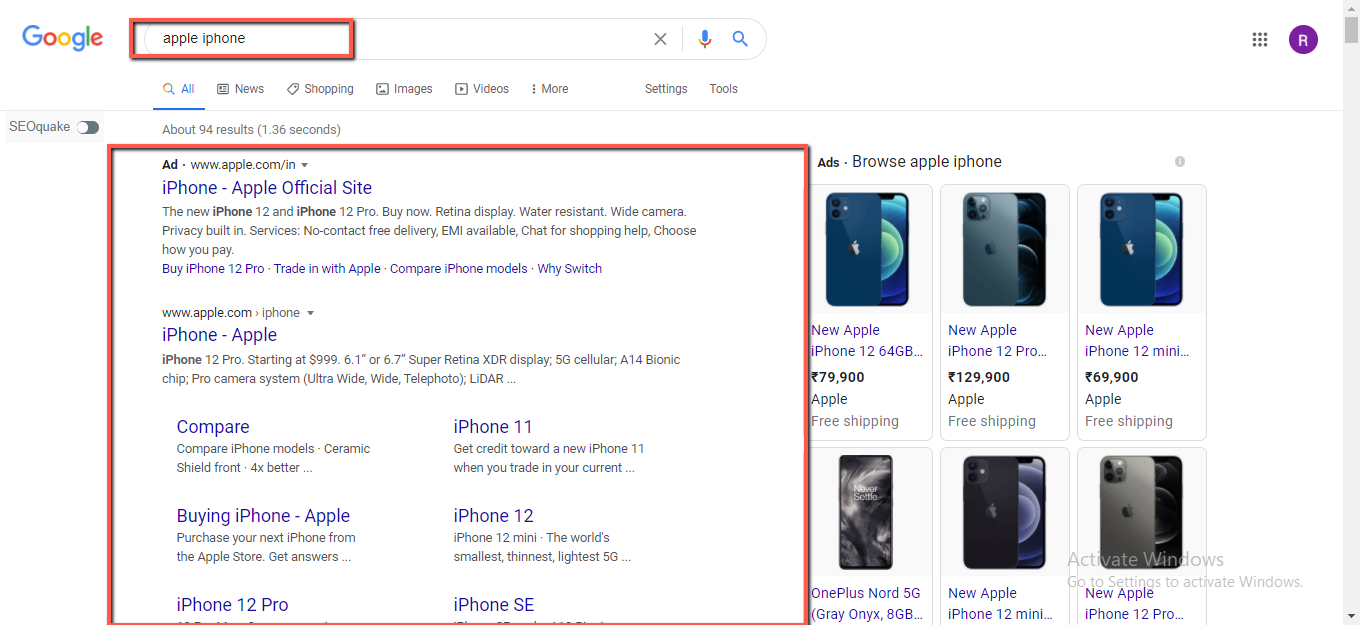The height and width of the screenshot is (625, 1360).
Task: Open search Tools
Action: click(724, 89)
